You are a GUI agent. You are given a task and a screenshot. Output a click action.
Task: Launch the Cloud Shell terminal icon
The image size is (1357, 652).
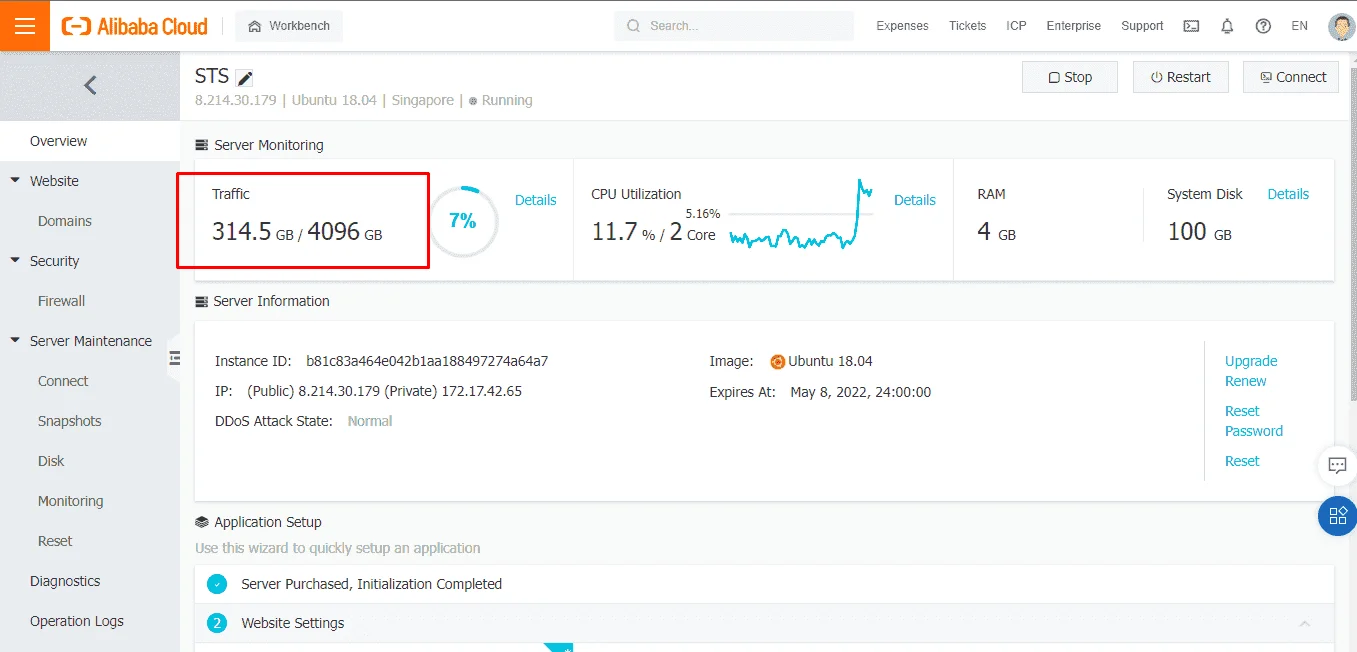pyautogui.click(x=1191, y=26)
